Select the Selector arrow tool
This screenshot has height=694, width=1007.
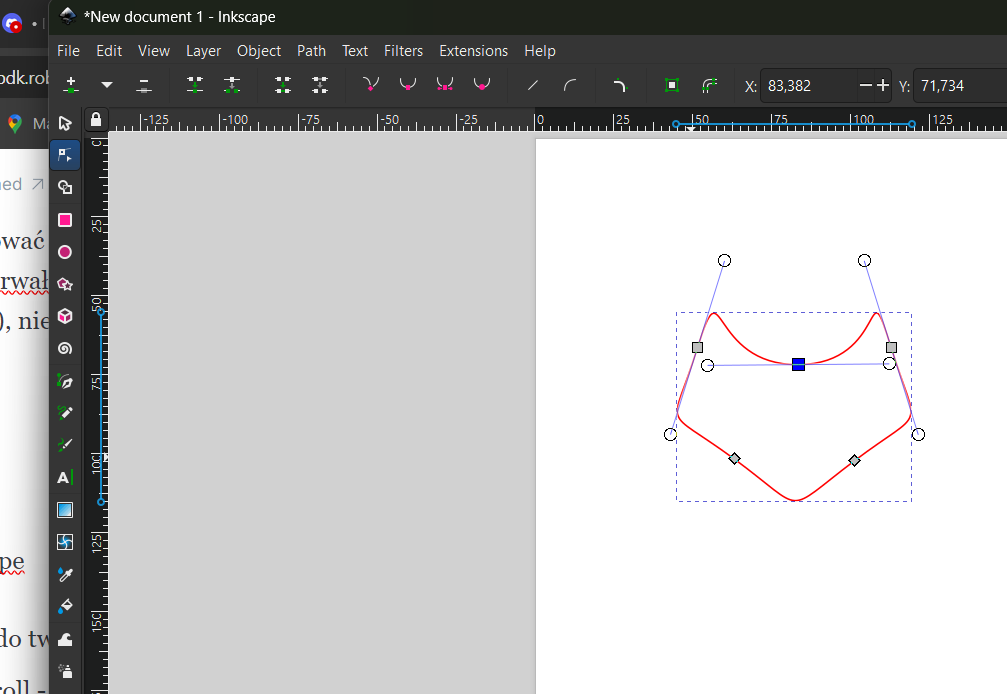coord(65,123)
